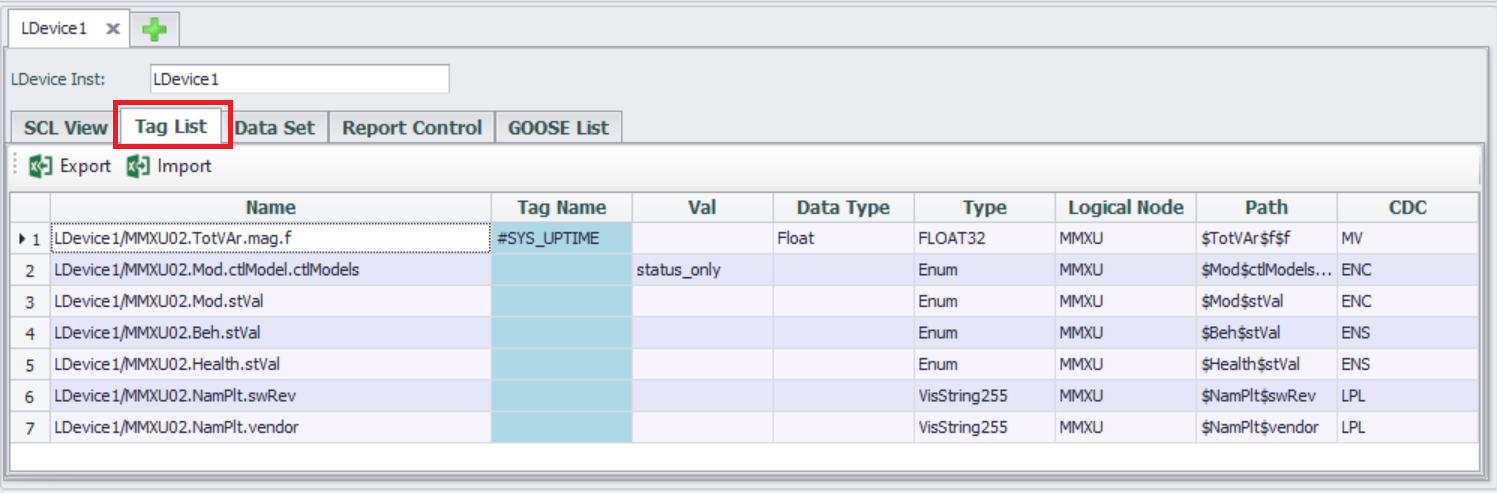Click the Import Excel icon
The height and width of the screenshot is (493, 1497).
pos(138,166)
